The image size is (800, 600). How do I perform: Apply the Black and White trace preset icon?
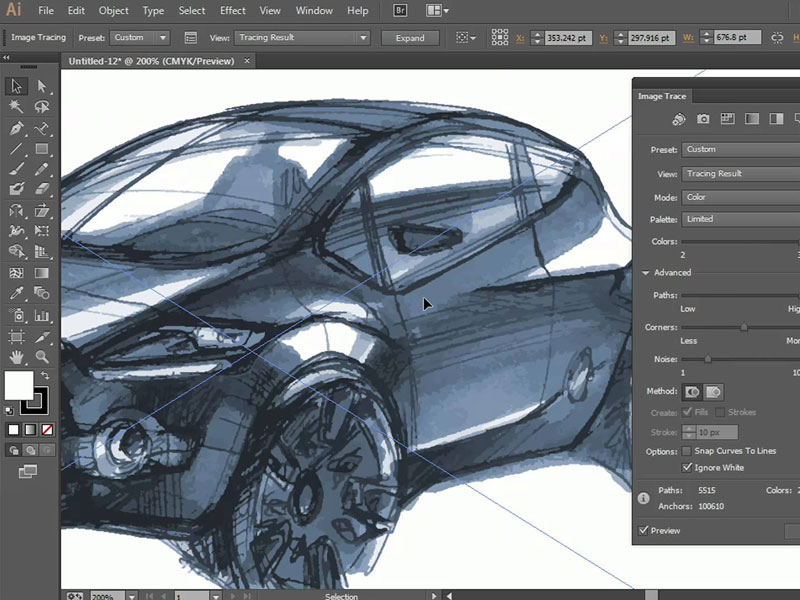coord(776,119)
